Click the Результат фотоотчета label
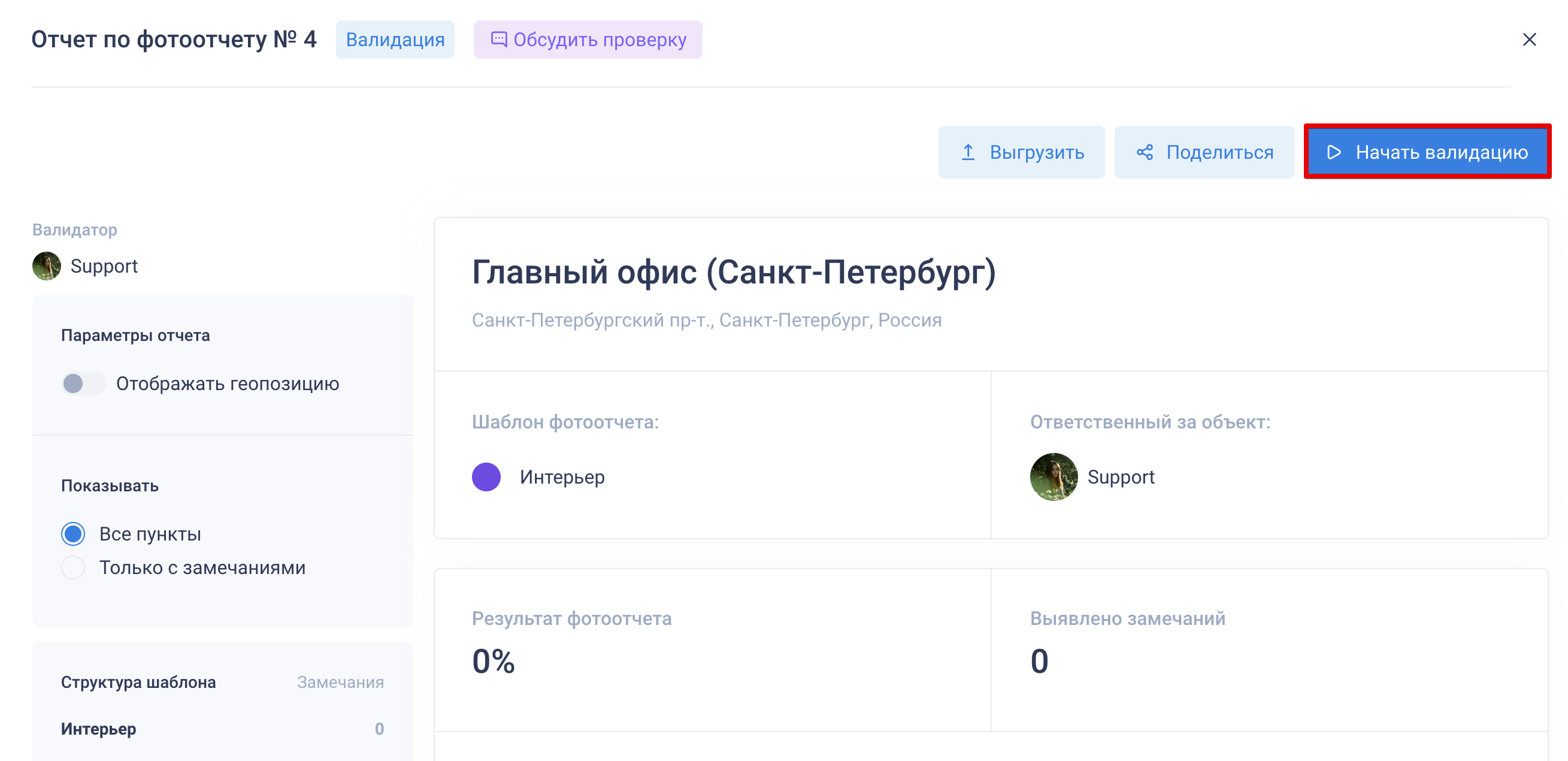The image size is (1568, 761). [571, 618]
